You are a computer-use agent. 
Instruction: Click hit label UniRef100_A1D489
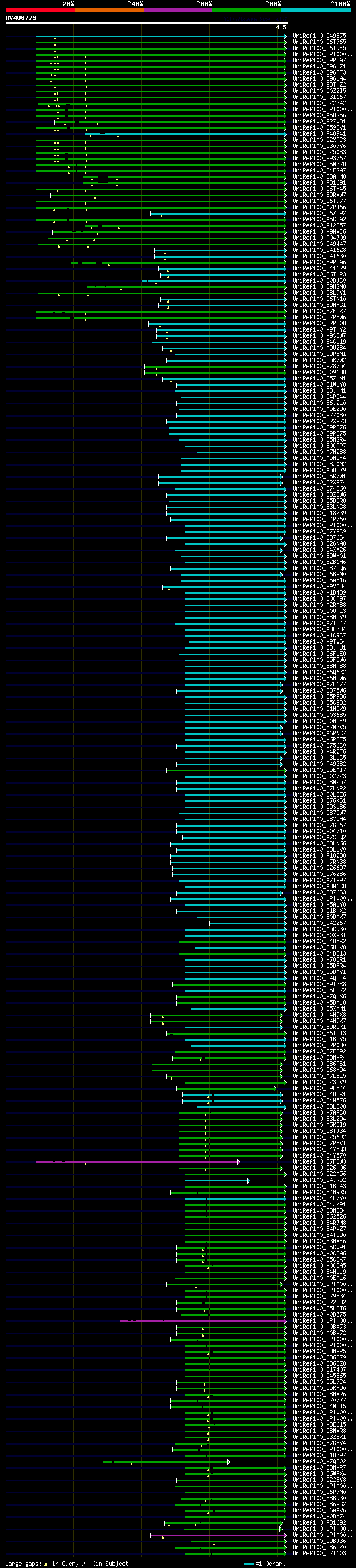[x=319, y=592]
